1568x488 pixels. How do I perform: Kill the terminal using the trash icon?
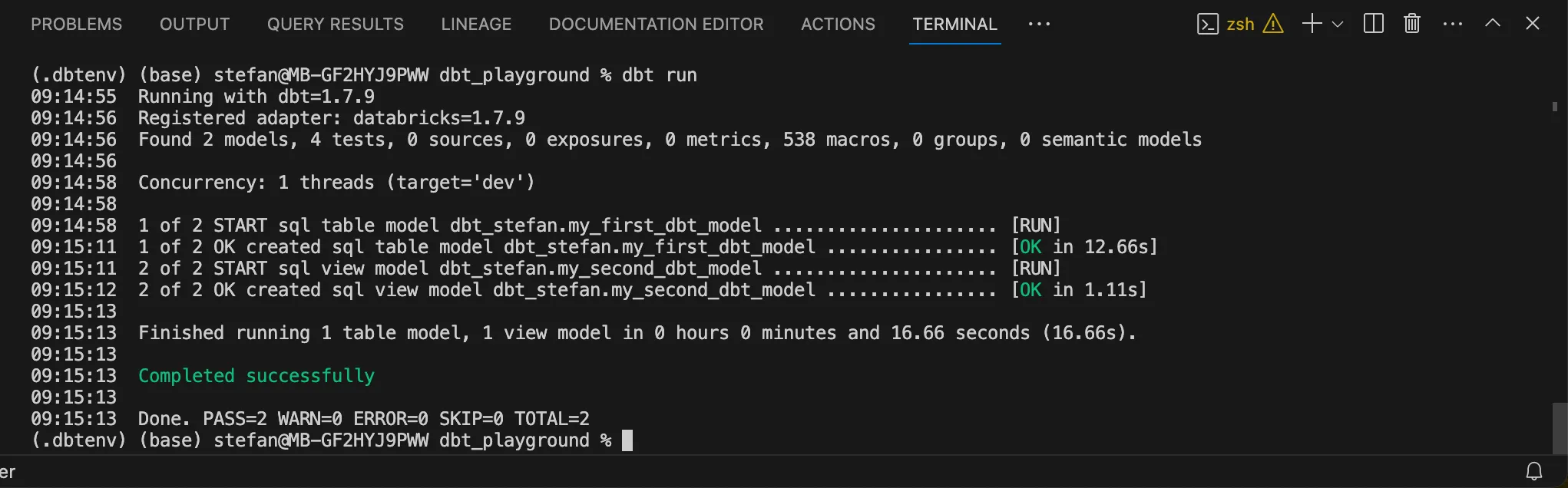tap(1412, 25)
